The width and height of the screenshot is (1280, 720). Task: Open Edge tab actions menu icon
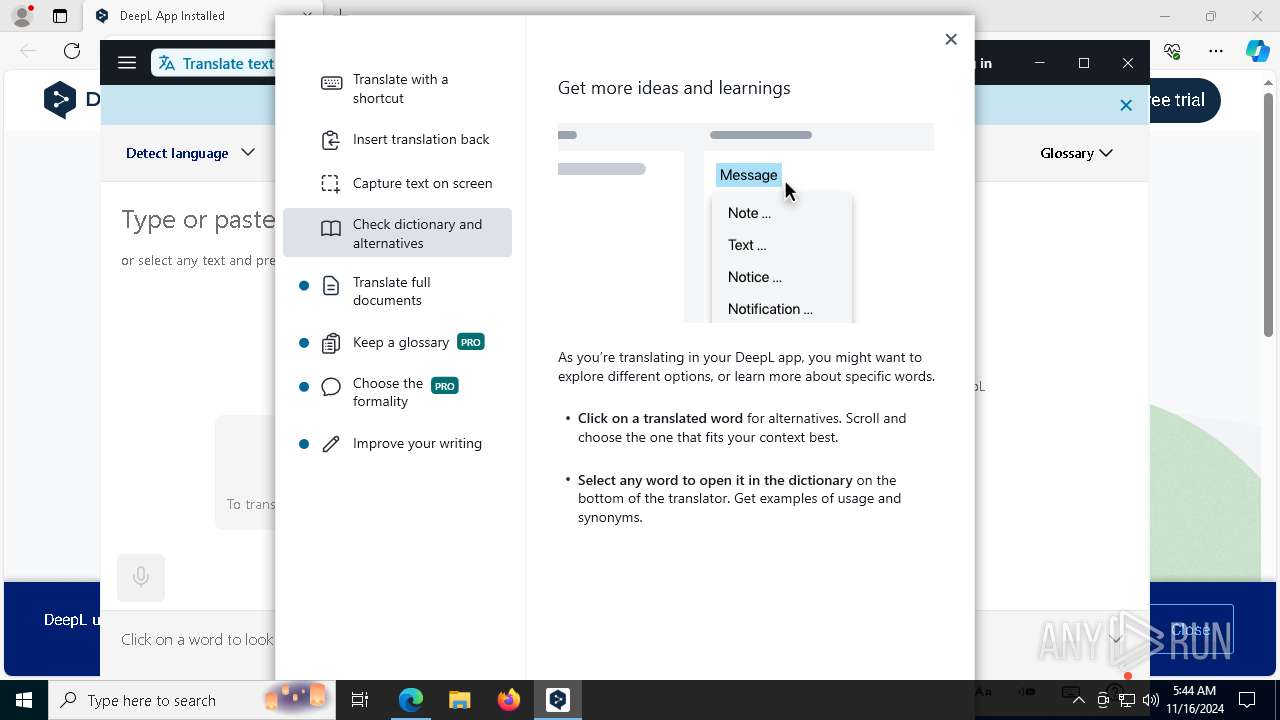point(60,16)
